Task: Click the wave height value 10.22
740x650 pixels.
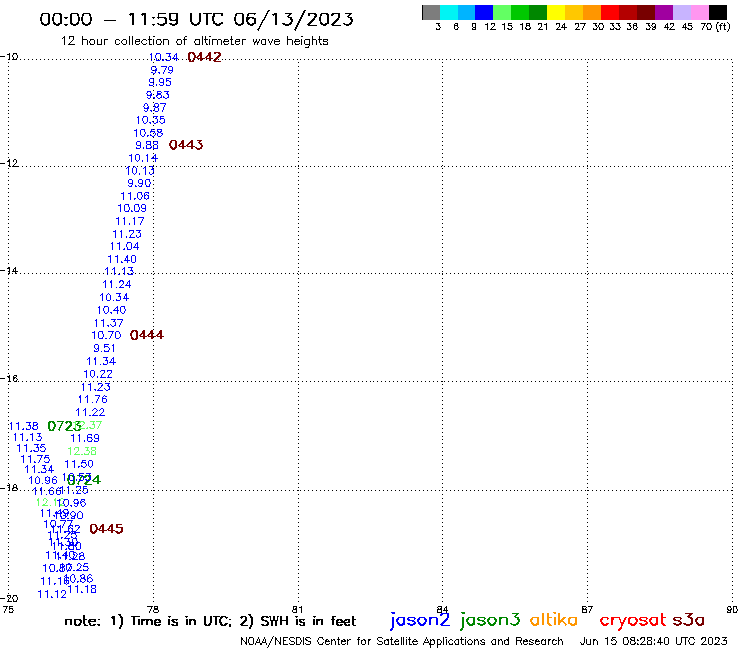Action: coord(98,374)
